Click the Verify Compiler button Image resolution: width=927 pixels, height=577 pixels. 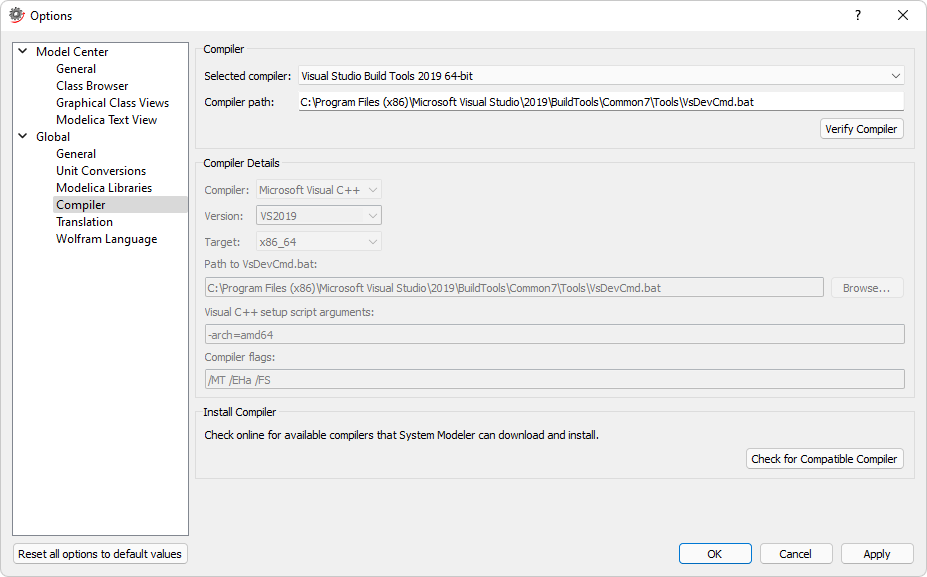[x=861, y=129]
